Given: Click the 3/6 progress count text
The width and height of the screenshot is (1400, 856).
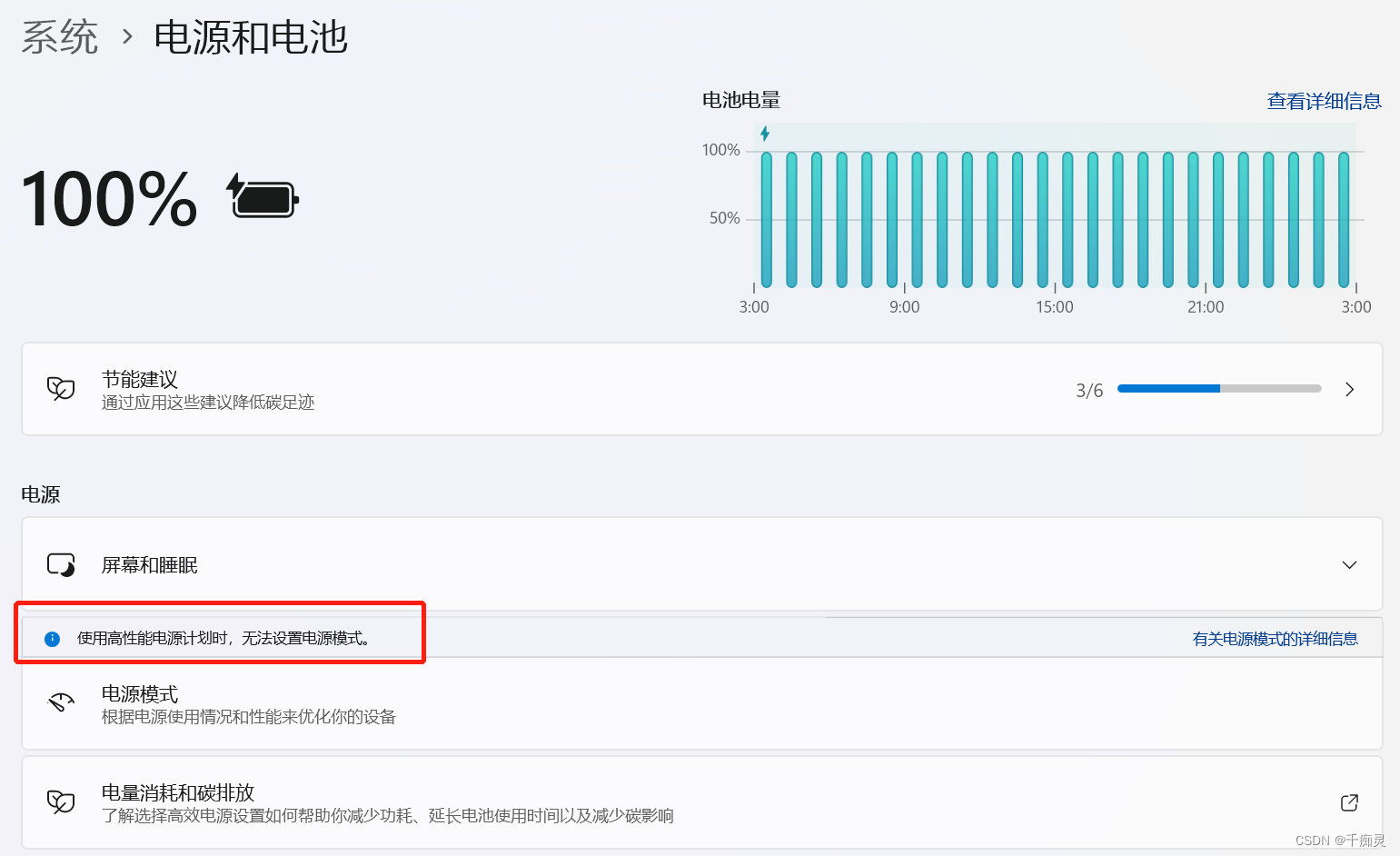Looking at the screenshot, I should pyautogui.click(x=1089, y=391).
